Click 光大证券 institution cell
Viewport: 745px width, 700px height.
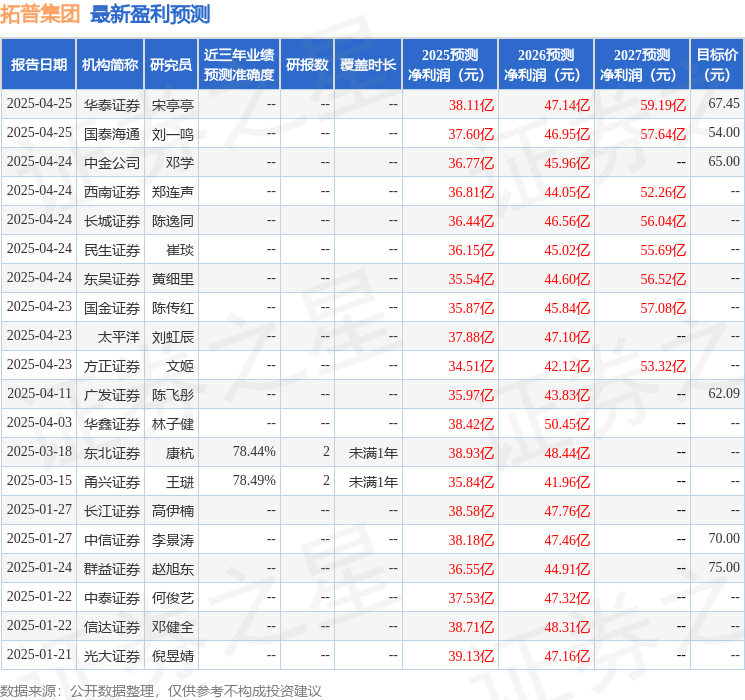[112, 656]
